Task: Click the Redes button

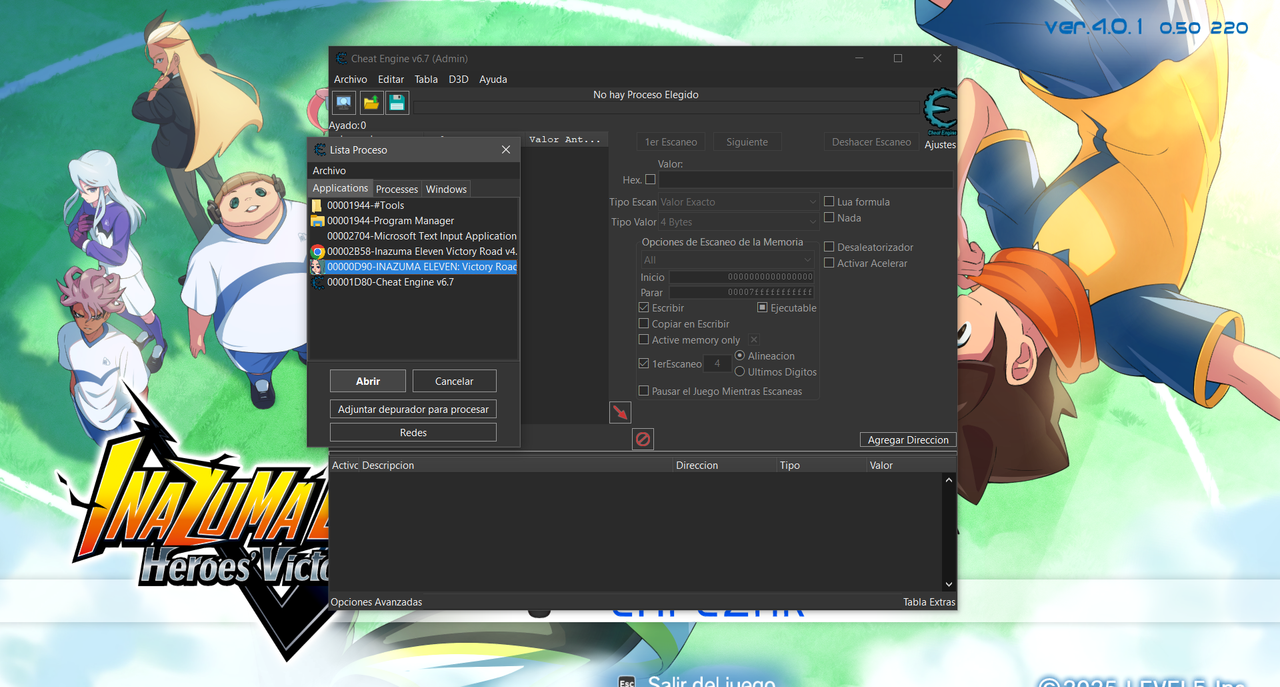Action: coord(413,433)
